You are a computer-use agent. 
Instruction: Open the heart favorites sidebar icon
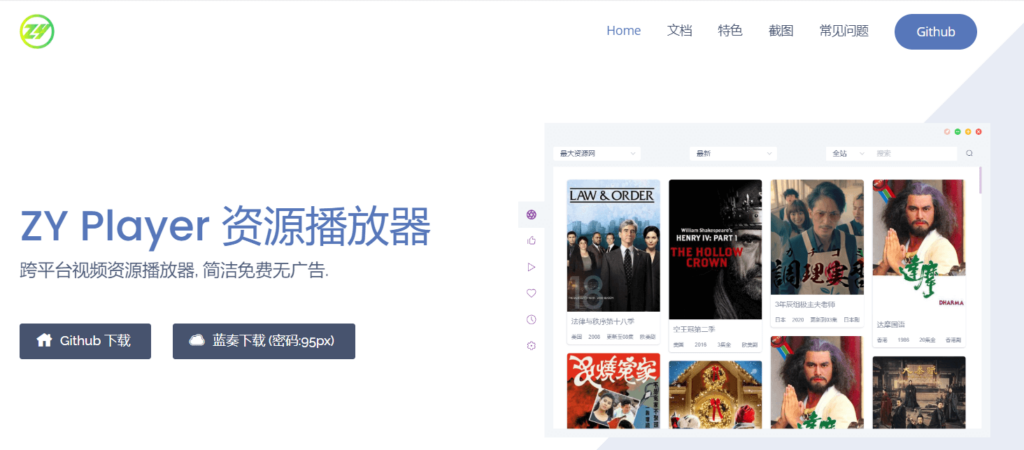pyautogui.click(x=531, y=293)
